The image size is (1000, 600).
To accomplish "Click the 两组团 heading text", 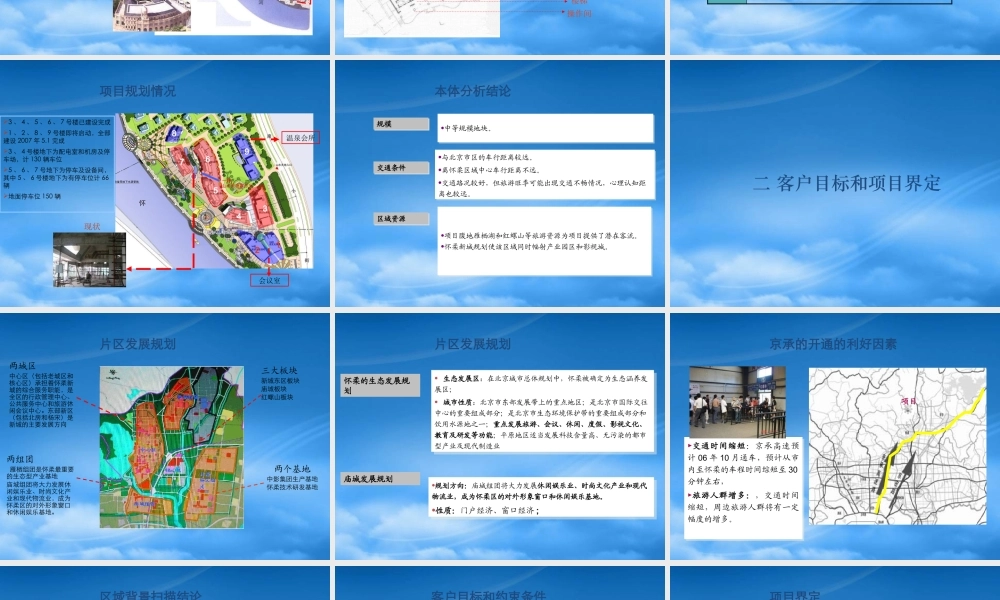I will (x=20, y=458).
